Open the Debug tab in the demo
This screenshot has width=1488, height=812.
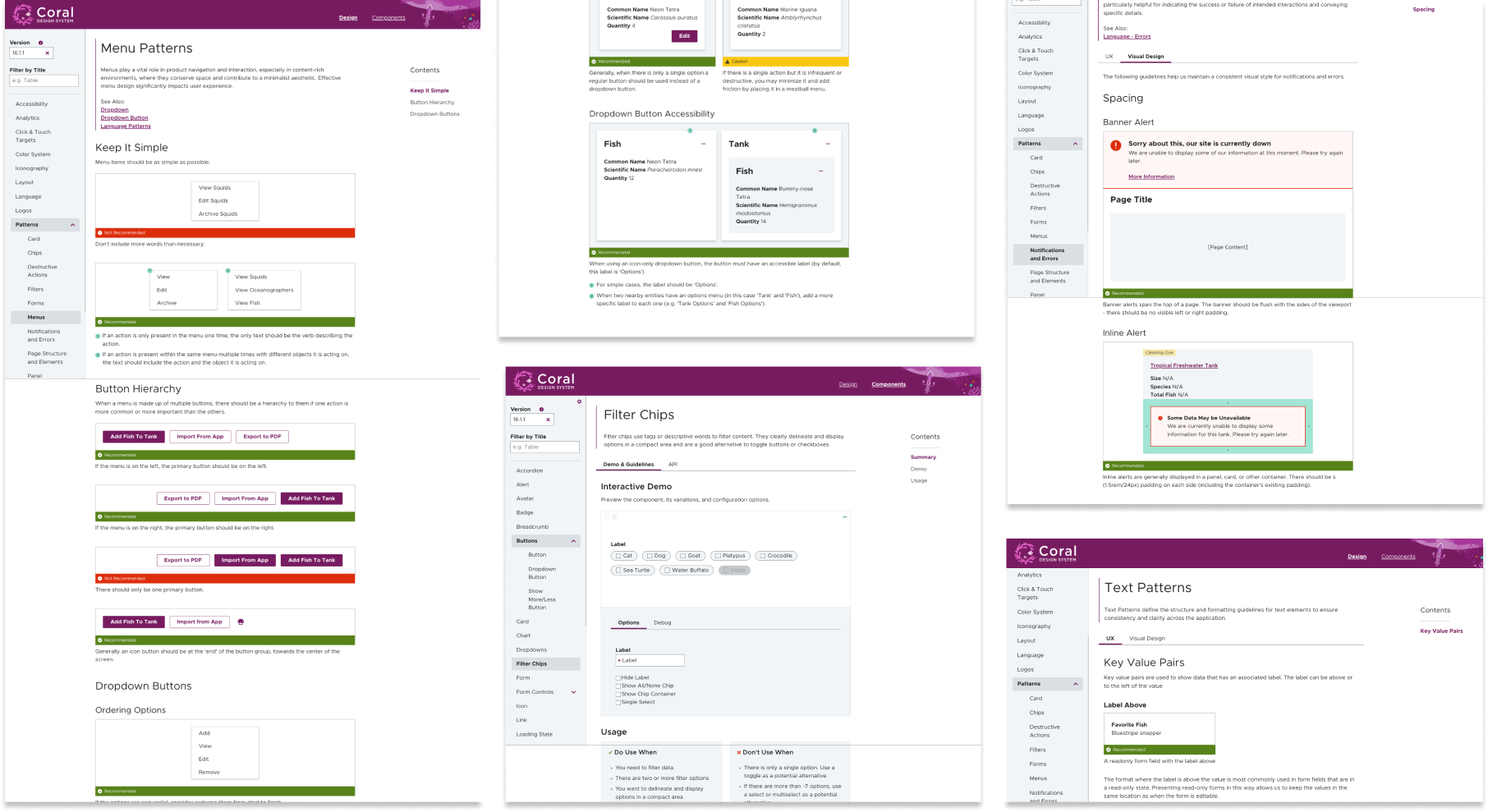click(x=663, y=622)
